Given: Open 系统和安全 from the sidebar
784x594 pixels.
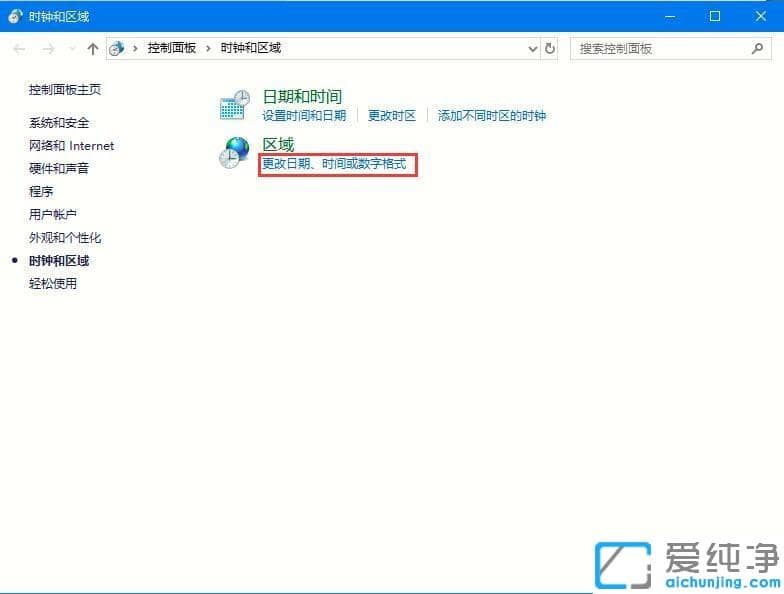Looking at the screenshot, I should tap(59, 123).
